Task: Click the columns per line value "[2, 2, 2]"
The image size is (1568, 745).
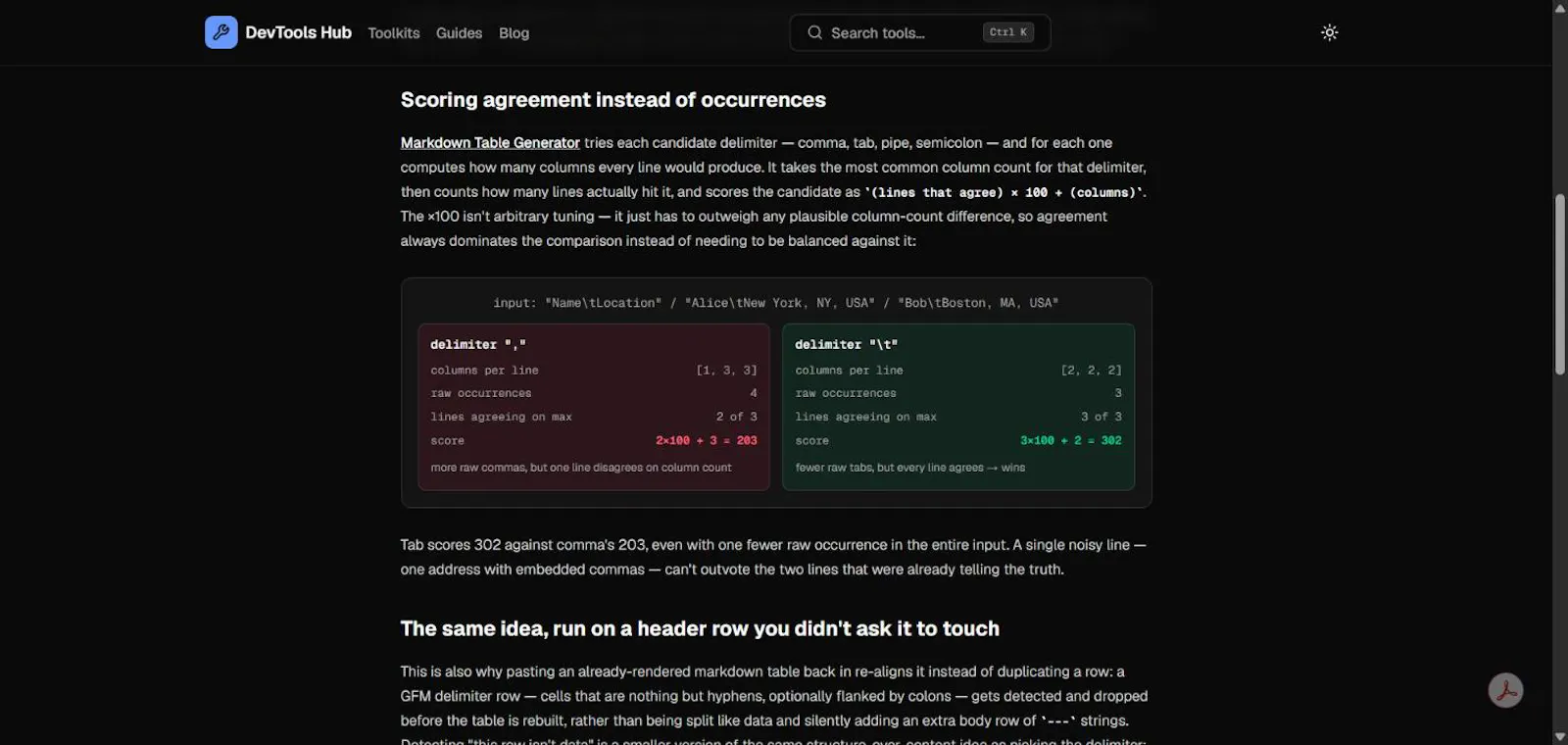Action: coord(1092,371)
